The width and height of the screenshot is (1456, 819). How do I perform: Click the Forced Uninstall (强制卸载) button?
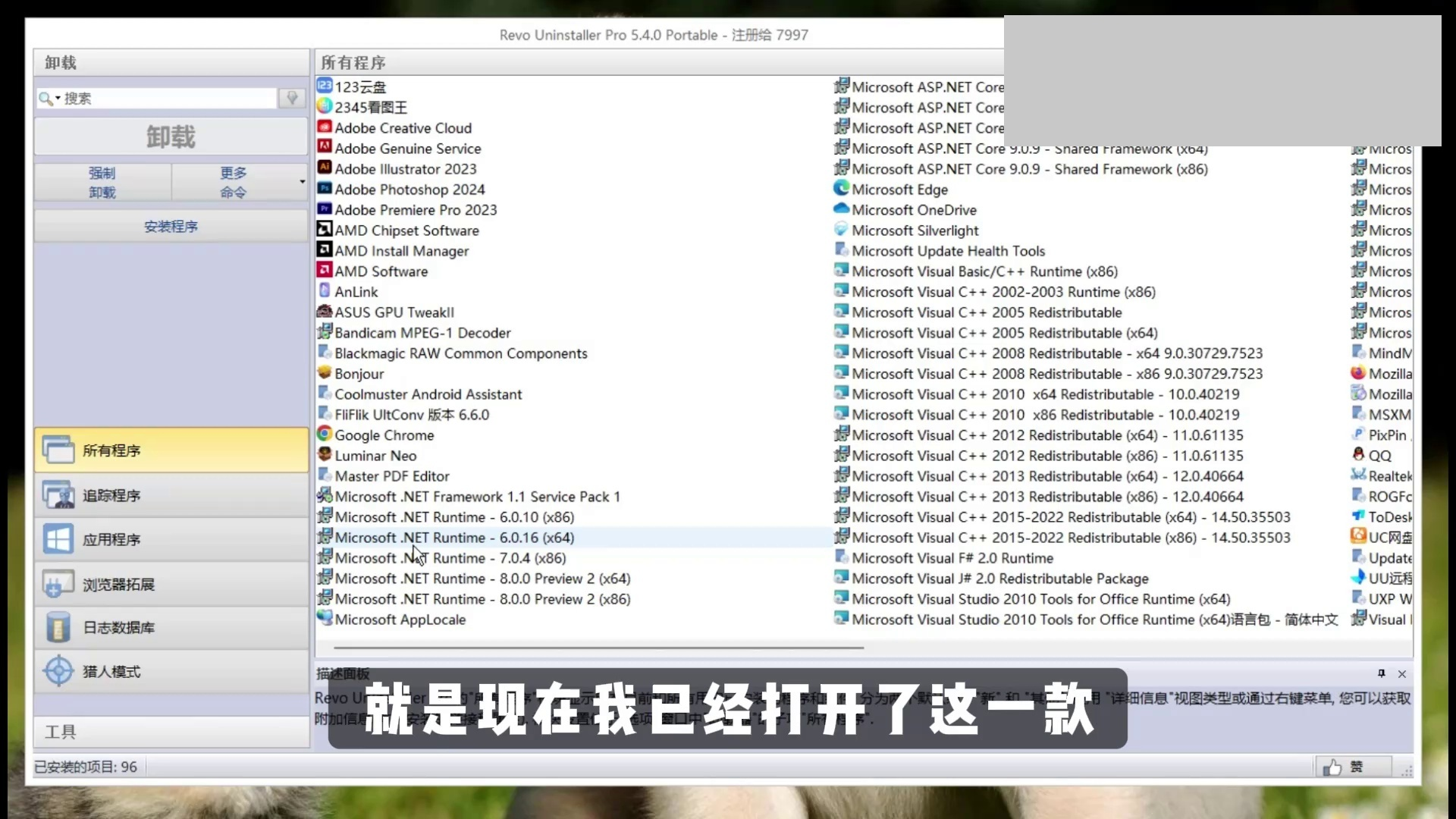pos(102,182)
